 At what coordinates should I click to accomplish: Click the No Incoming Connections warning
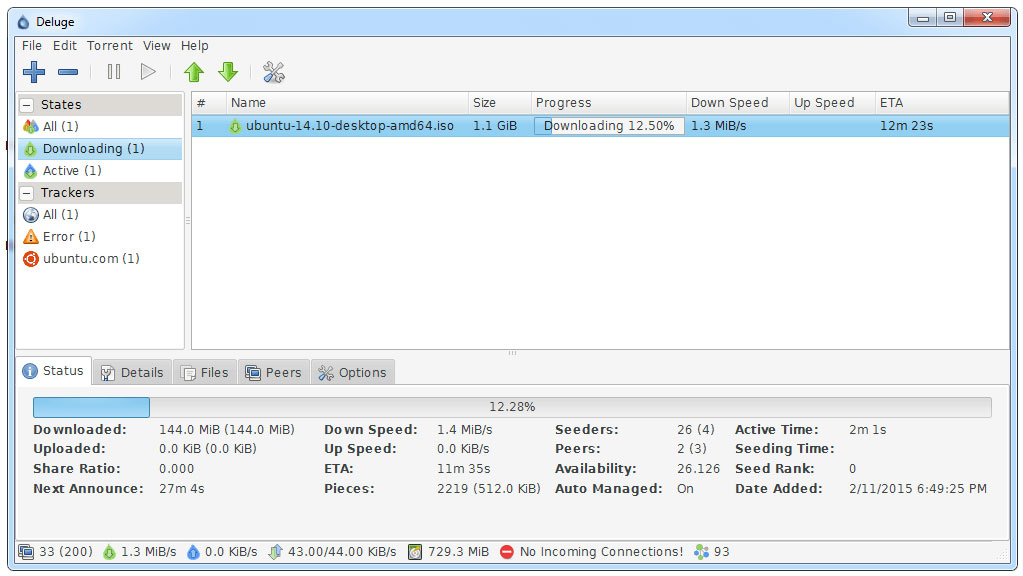tap(591, 552)
